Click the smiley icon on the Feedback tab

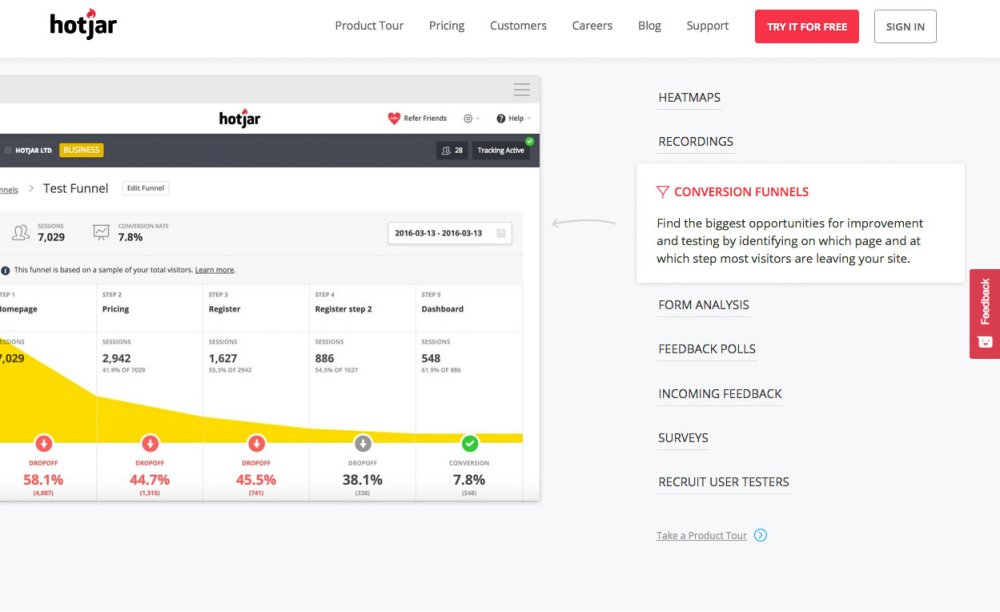coord(985,342)
